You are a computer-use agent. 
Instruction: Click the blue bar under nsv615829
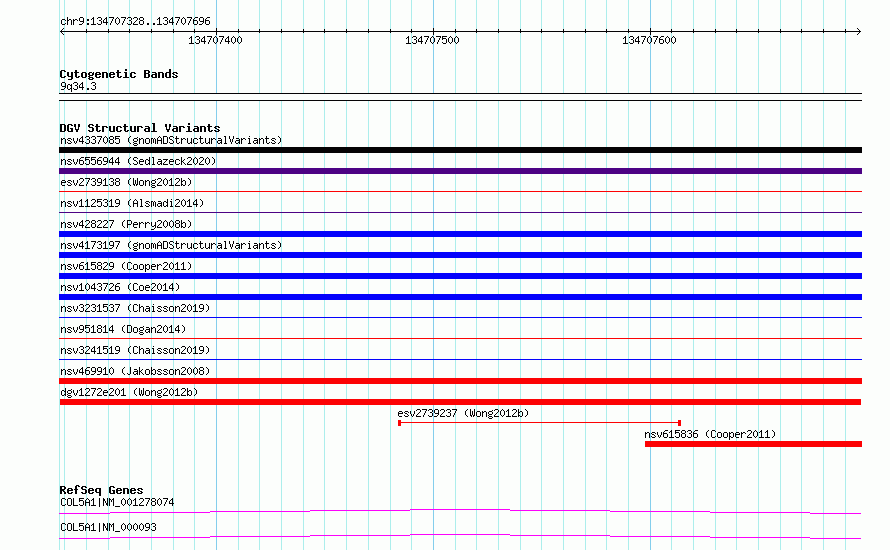(460, 276)
